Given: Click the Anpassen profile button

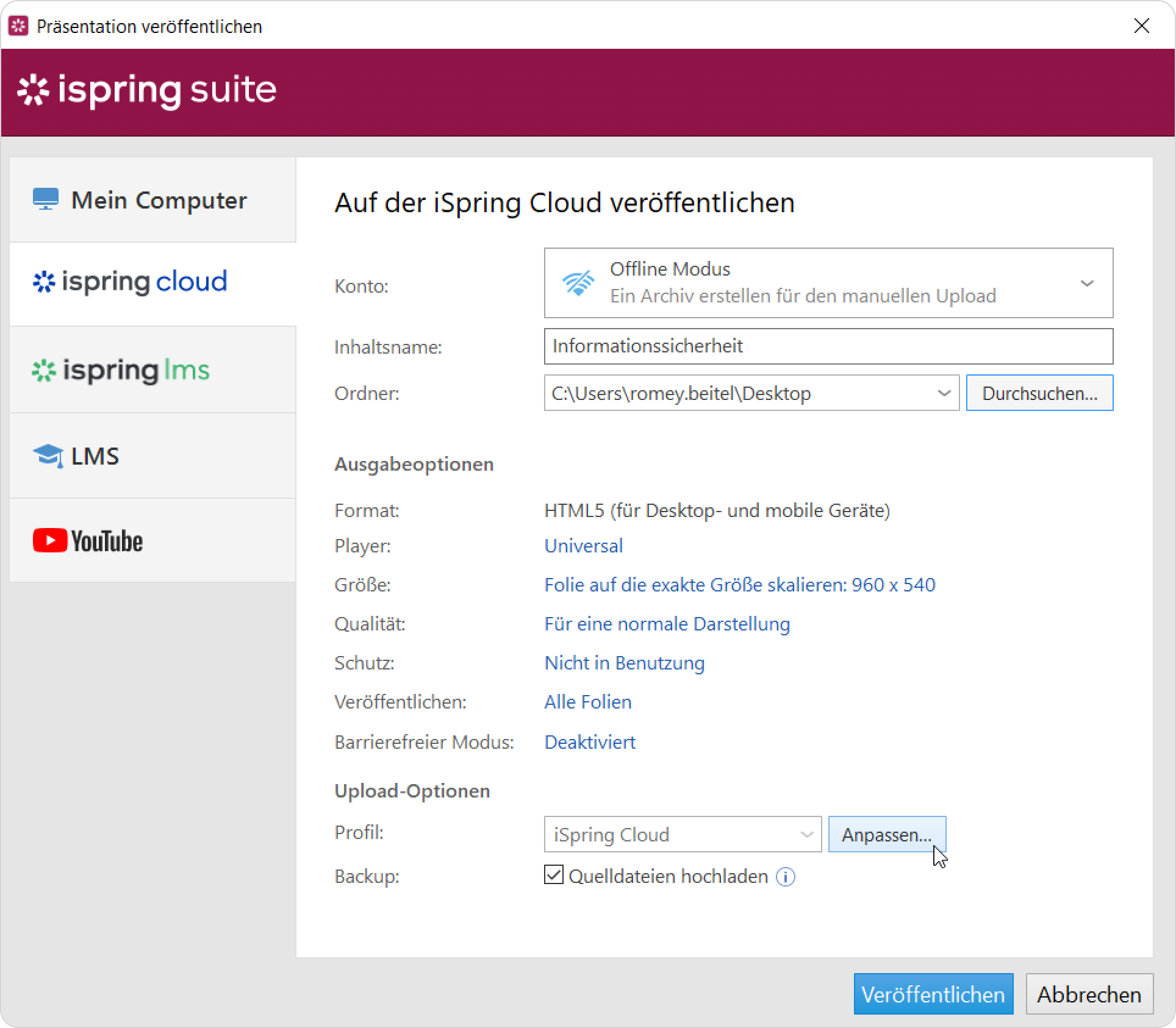Looking at the screenshot, I should (886, 834).
